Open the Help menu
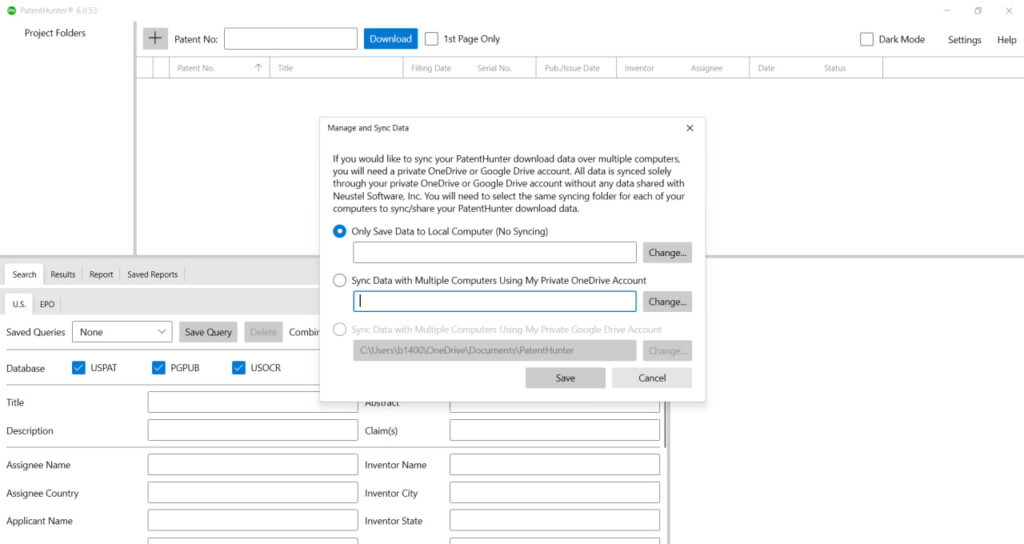The image size is (1024, 544). [1006, 39]
